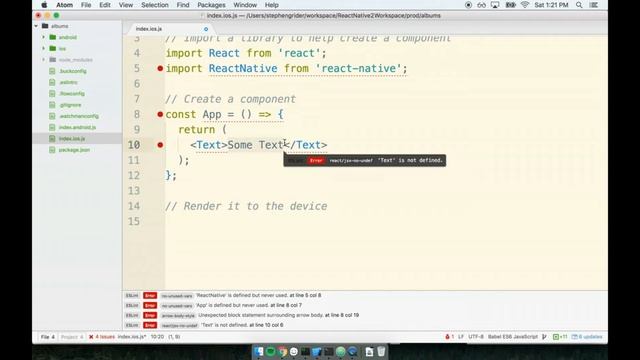This screenshot has height=360, width=640.
Task: Click the lint error dot on line 10
Action: [160, 145]
